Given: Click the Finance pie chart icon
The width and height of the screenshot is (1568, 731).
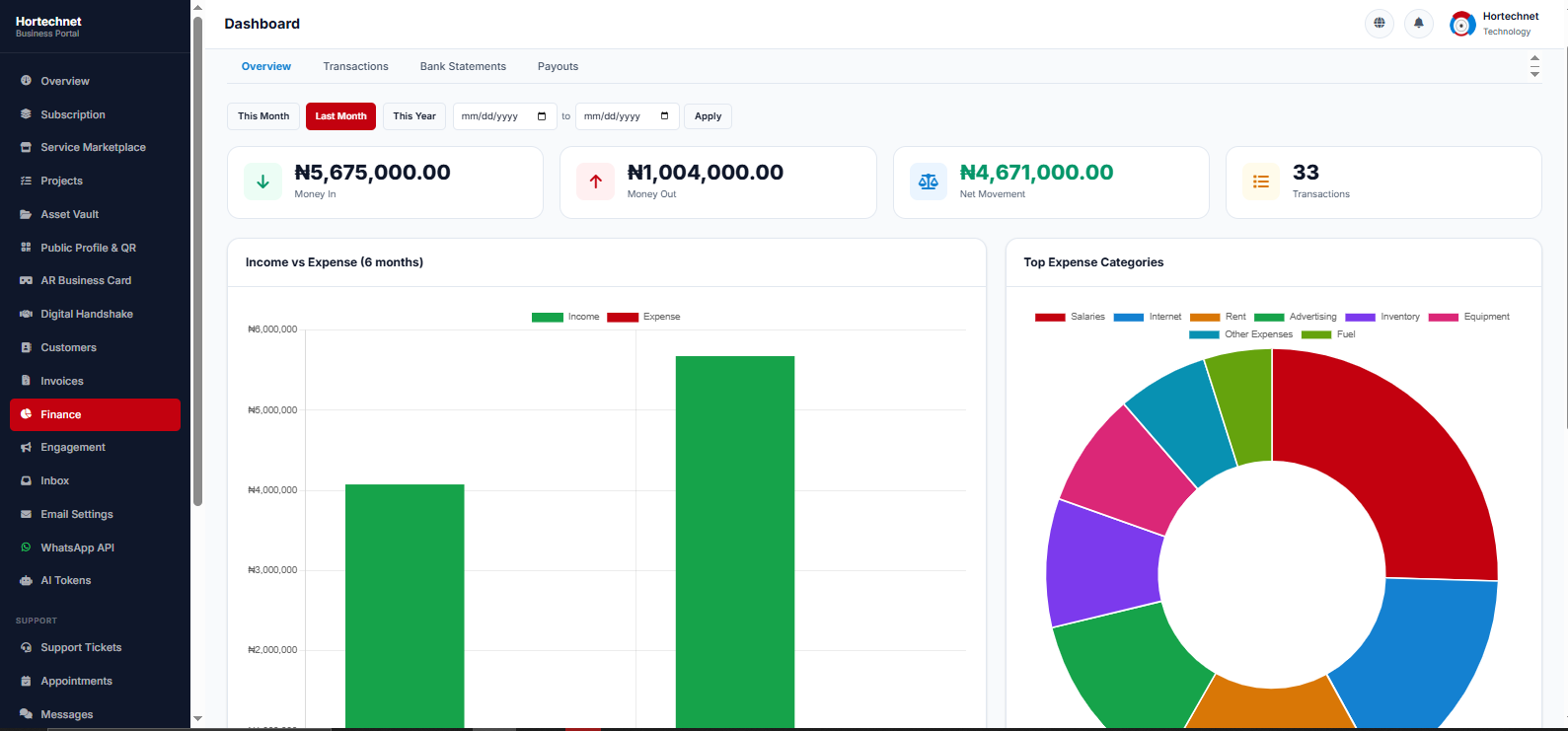Looking at the screenshot, I should tap(26, 414).
